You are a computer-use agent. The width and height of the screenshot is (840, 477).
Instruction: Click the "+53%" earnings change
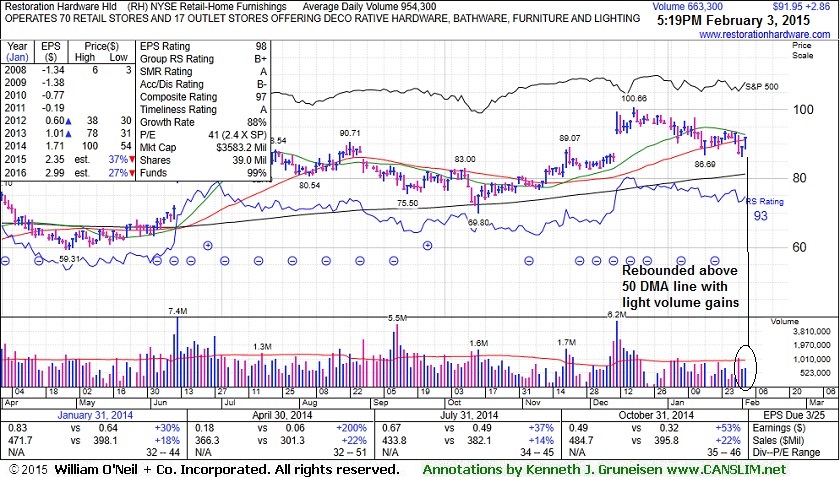pos(728,428)
